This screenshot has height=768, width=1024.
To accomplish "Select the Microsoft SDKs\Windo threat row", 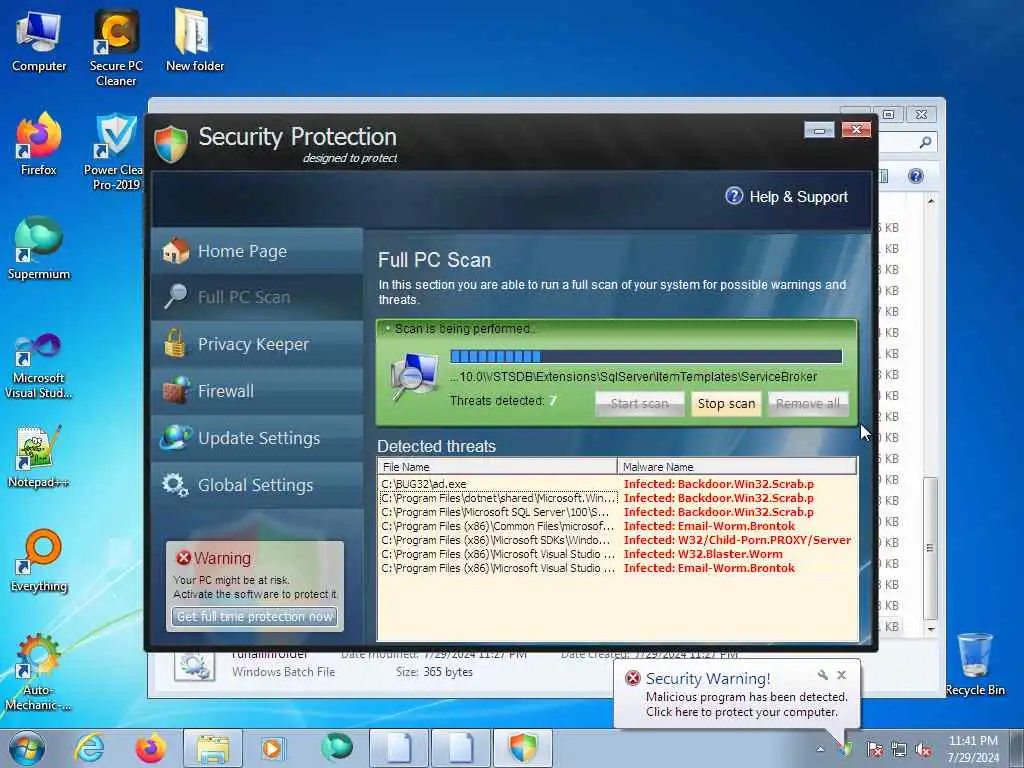I will coord(616,540).
